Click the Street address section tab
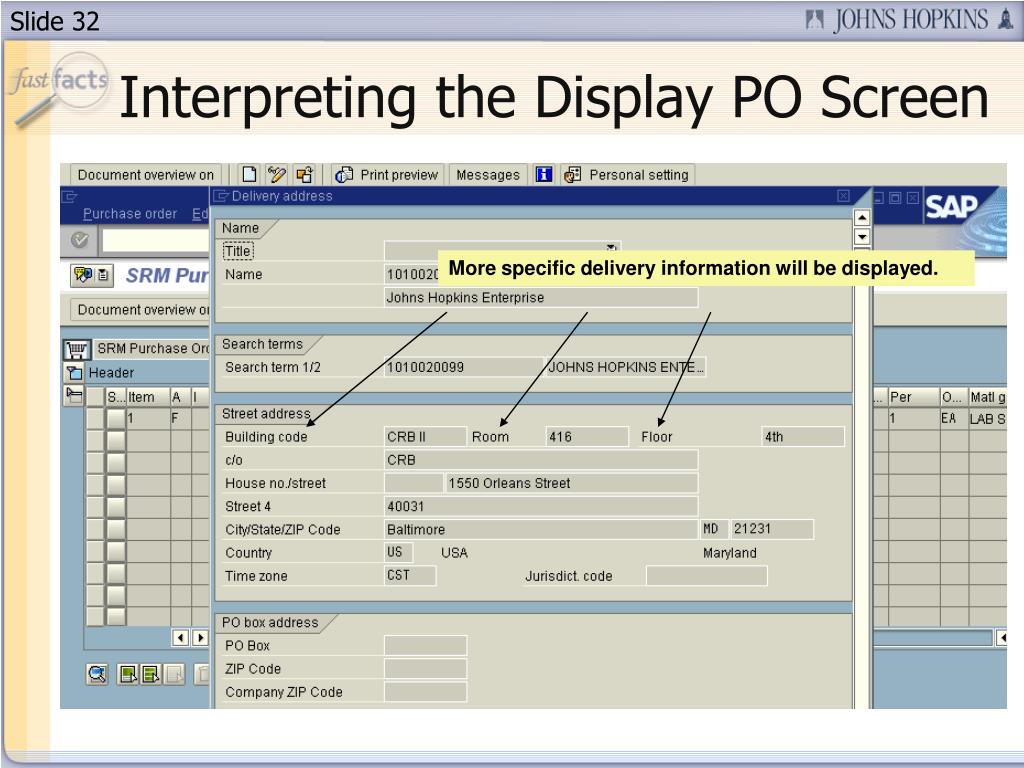 click(266, 413)
